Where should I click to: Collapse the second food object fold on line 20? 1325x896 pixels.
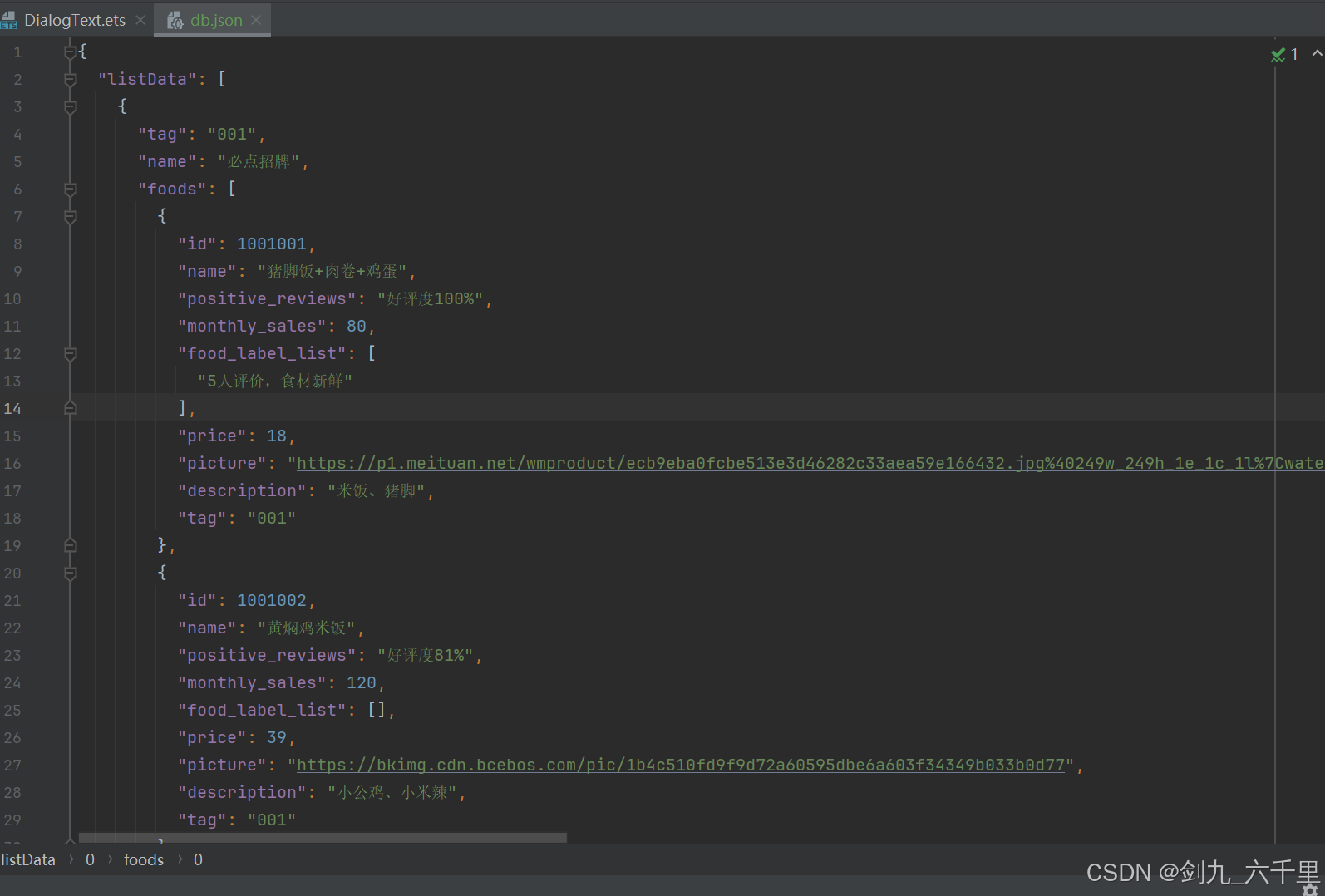click(x=71, y=574)
